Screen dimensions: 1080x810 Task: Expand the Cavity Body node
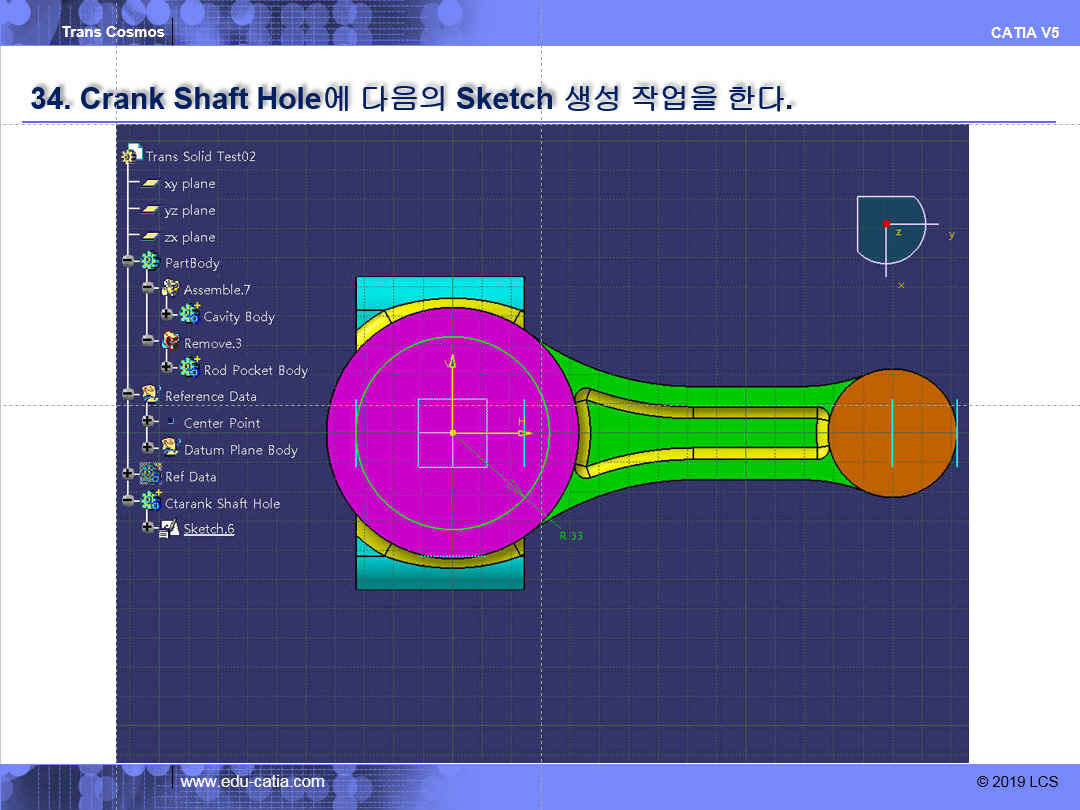click(166, 314)
